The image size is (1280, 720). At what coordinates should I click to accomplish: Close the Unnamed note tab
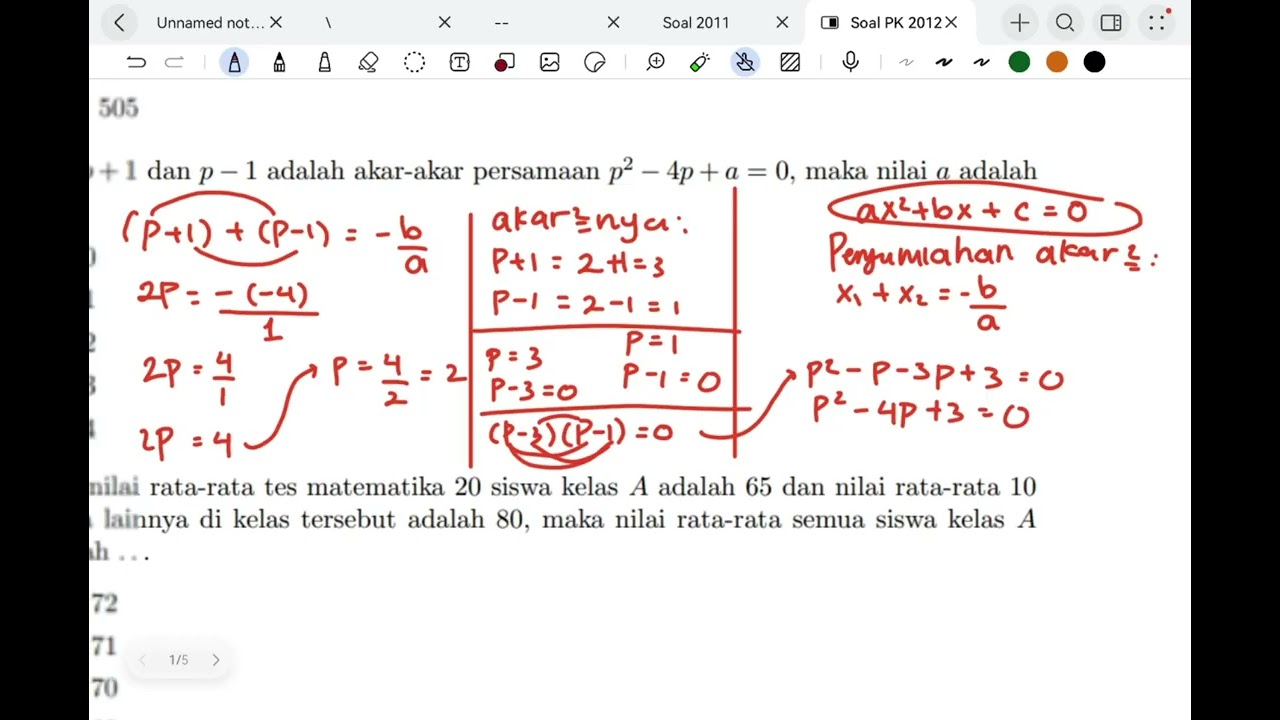276,22
